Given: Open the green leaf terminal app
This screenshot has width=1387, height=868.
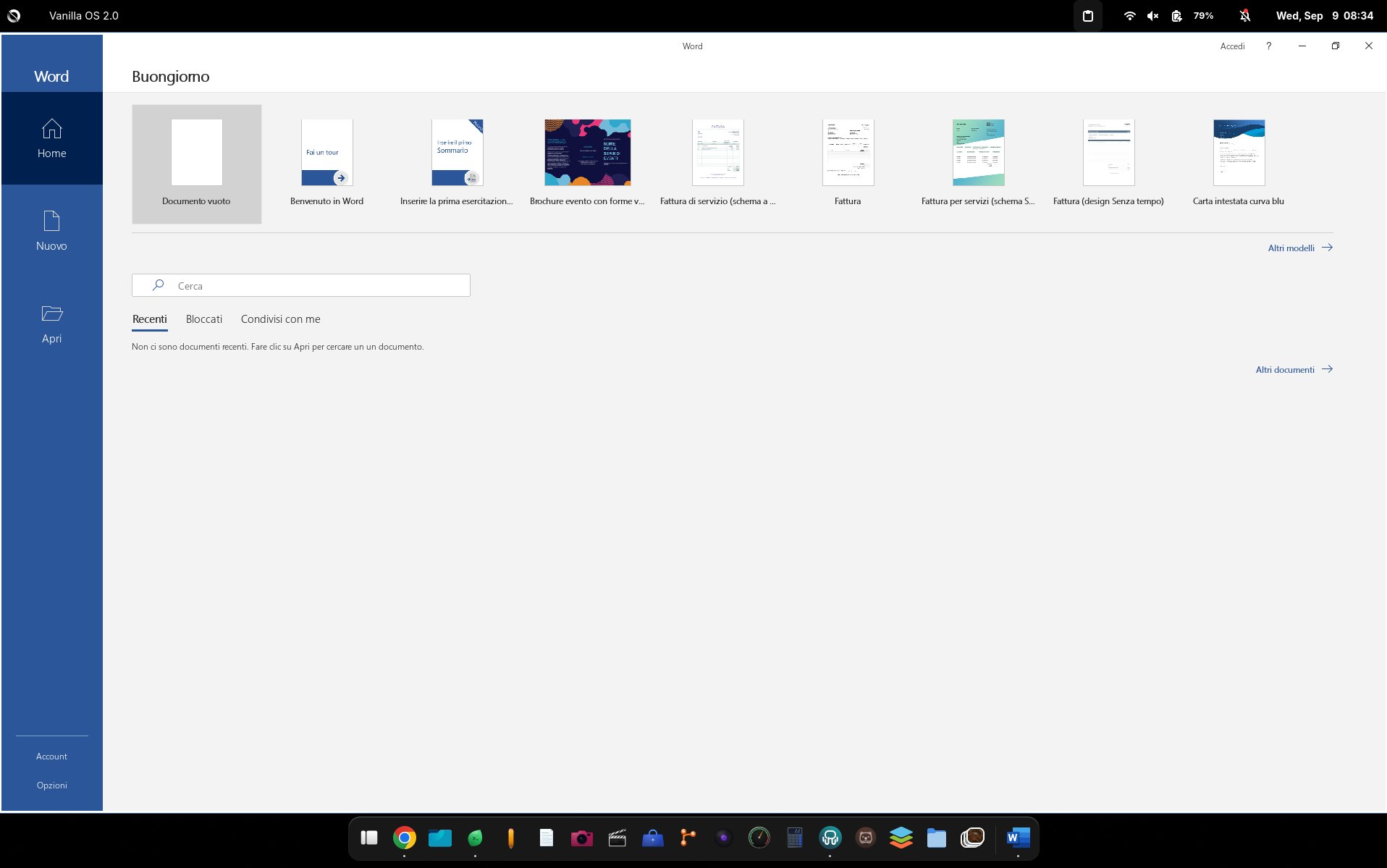Looking at the screenshot, I should (476, 838).
